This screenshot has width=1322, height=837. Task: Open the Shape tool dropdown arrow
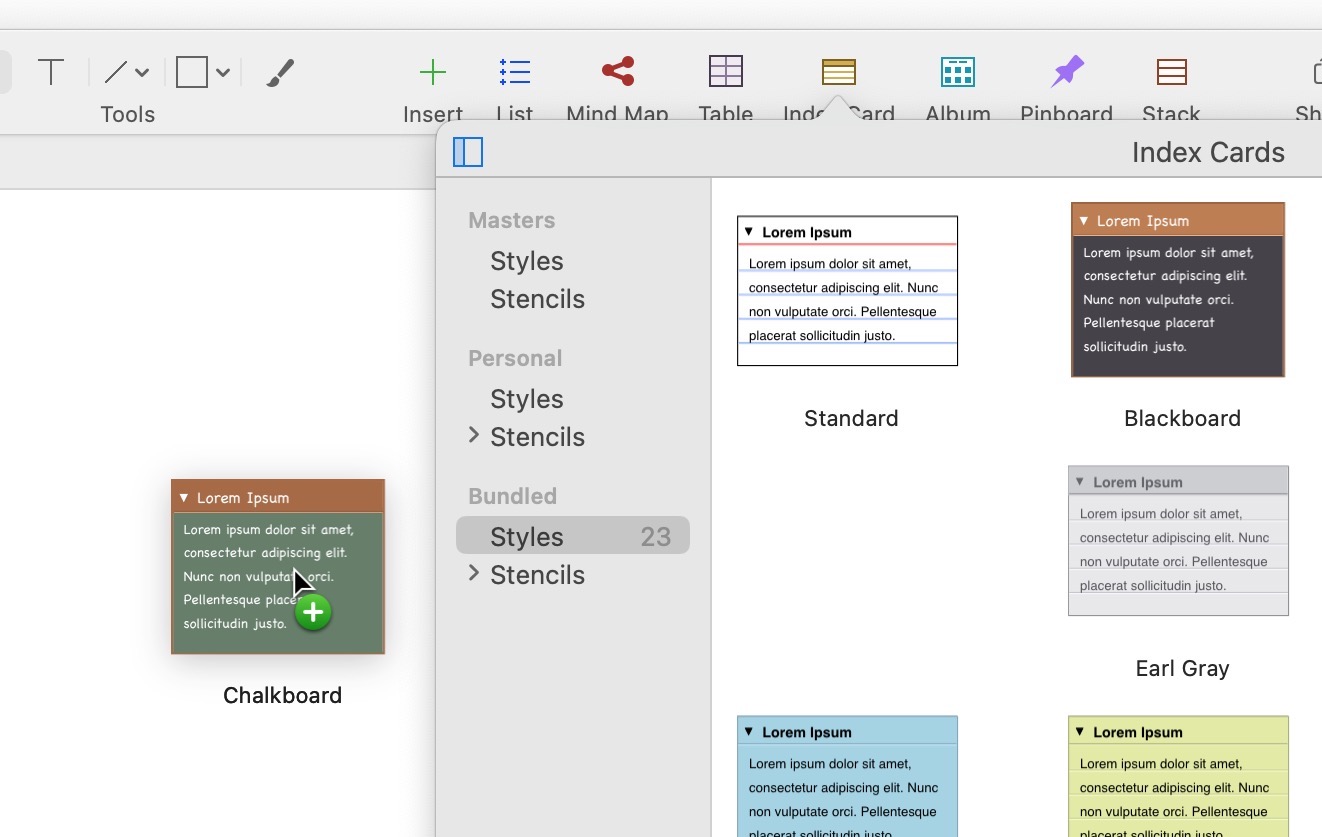(x=223, y=72)
